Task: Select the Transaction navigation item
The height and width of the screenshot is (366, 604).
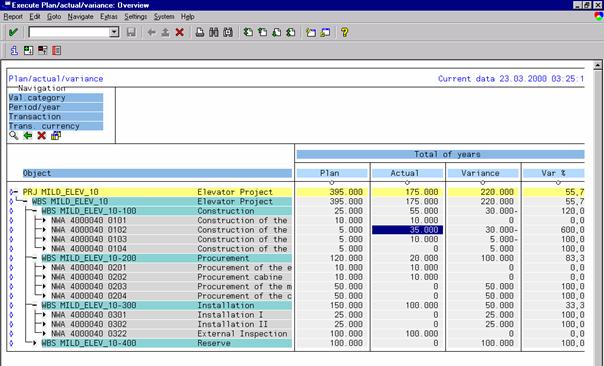Action: click(x=56, y=117)
